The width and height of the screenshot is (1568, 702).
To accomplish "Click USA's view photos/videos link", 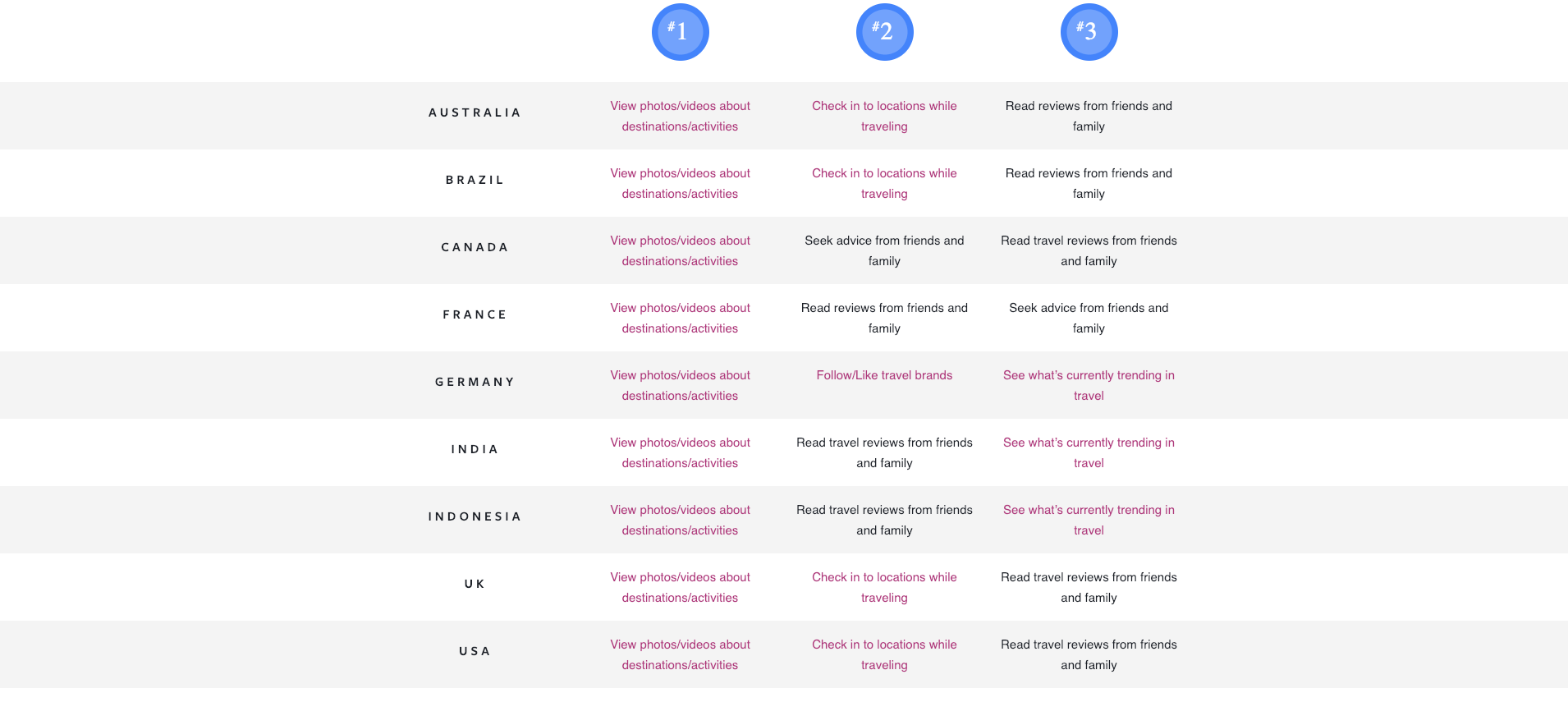I will click(x=680, y=654).
